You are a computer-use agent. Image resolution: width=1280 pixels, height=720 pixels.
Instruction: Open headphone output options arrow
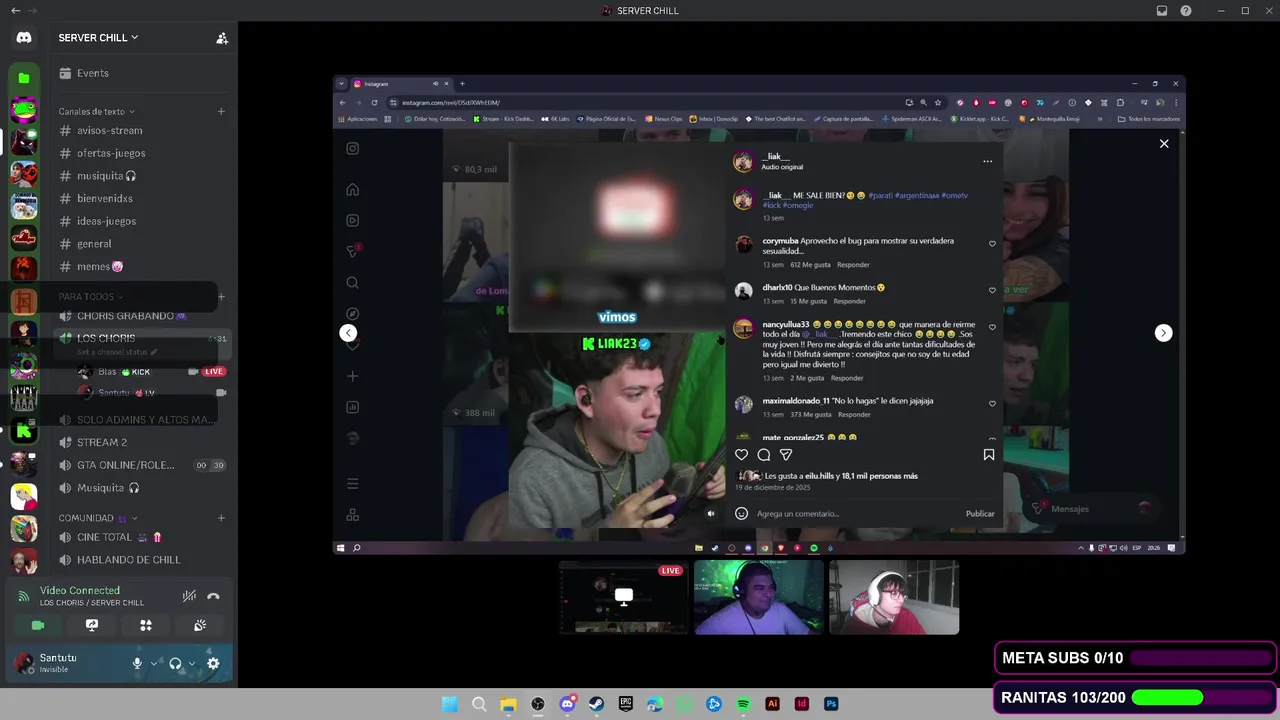pyautogui.click(x=192, y=663)
